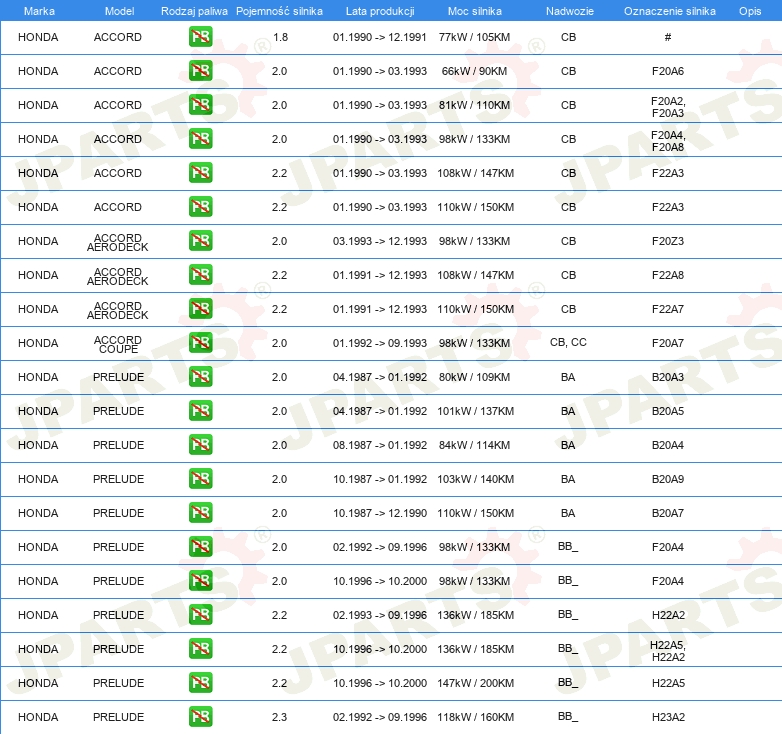Click the date range 02.1993 -> 09.1996
782x734 pixels.
(x=380, y=615)
